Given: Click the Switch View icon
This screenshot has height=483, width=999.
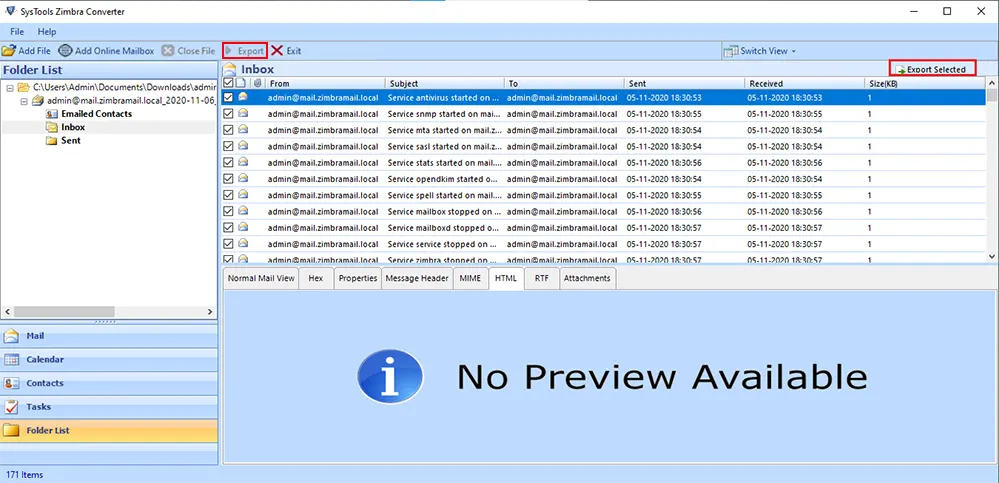Looking at the screenshot, I should tap(731, 50).
